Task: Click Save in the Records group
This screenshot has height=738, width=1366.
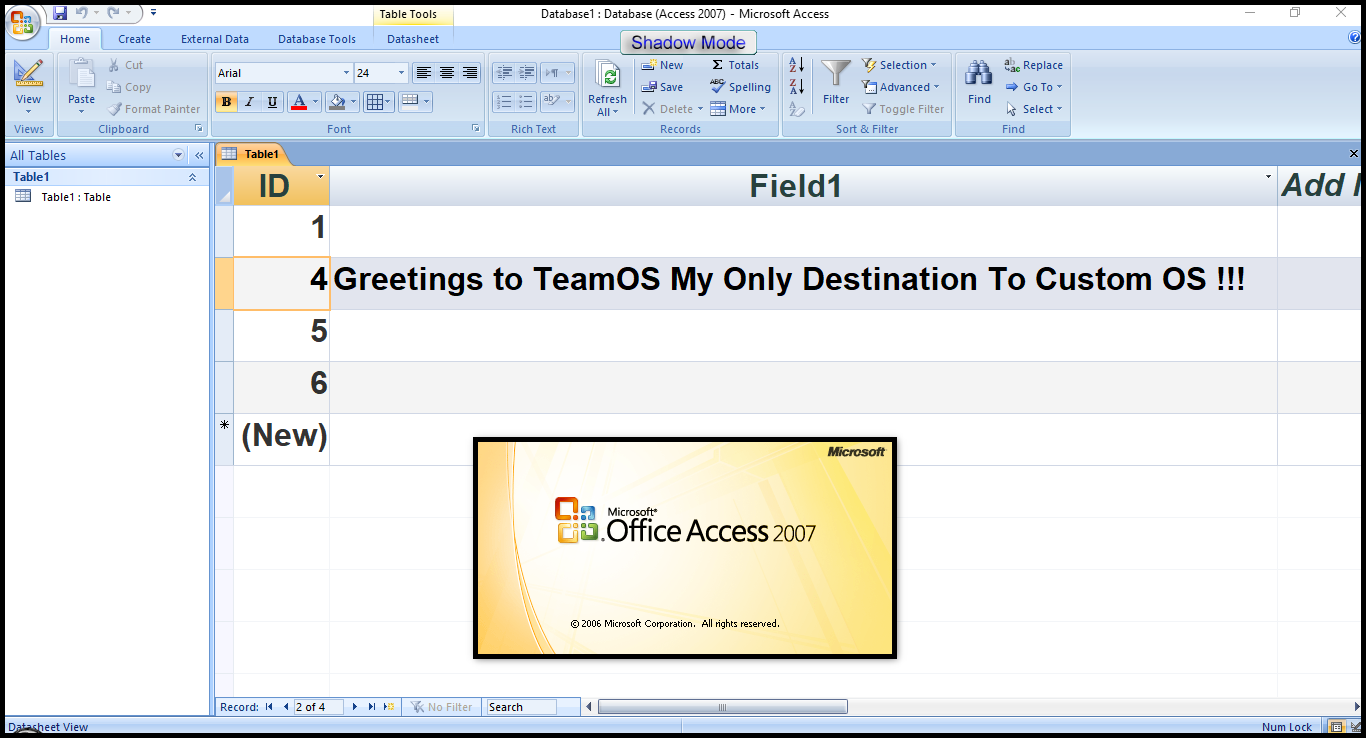Action: coord(663,87)
